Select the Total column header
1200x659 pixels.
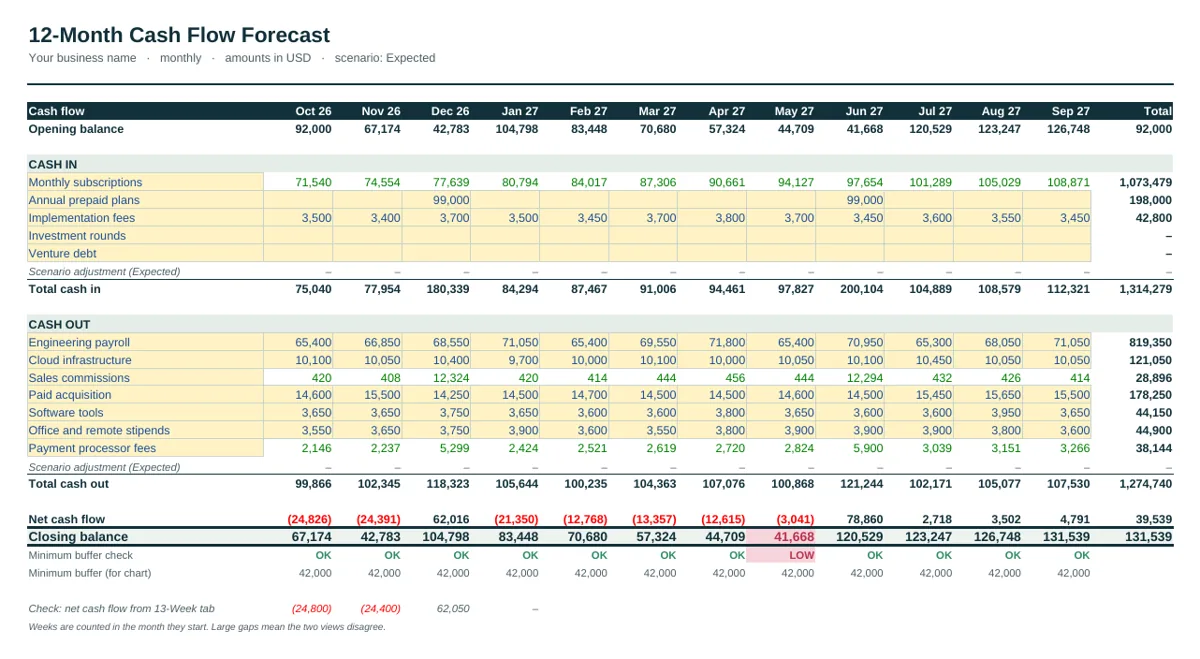1157,111
